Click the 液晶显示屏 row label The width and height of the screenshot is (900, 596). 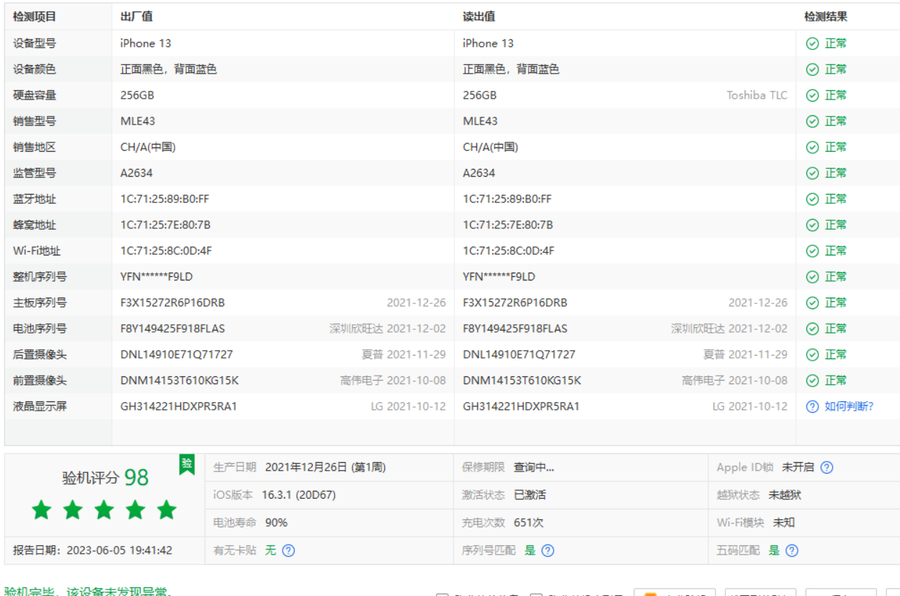coord(40,407)
